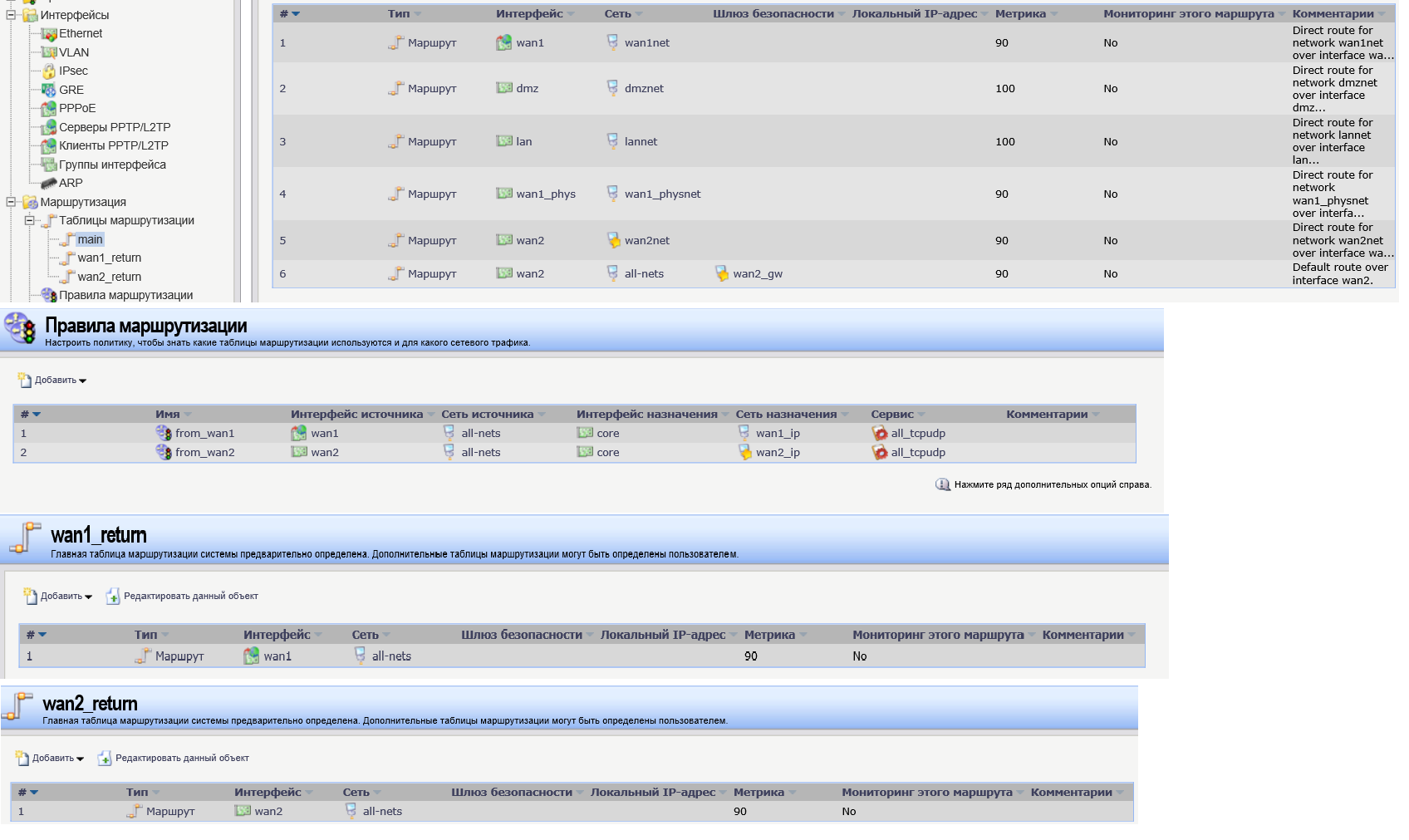This screenshot has width=1409, height=840.
Task: Sort the rules table by the # column
Action: pos(30,415)
